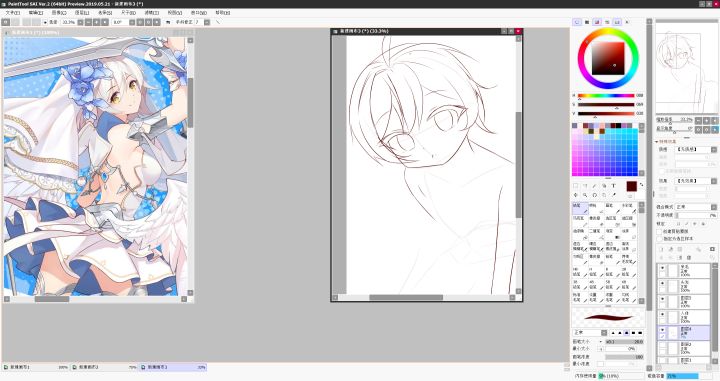Viewport: 720px width, 381px height.
Task: Click the undo button in top toolbar
Action: point(6,22)
